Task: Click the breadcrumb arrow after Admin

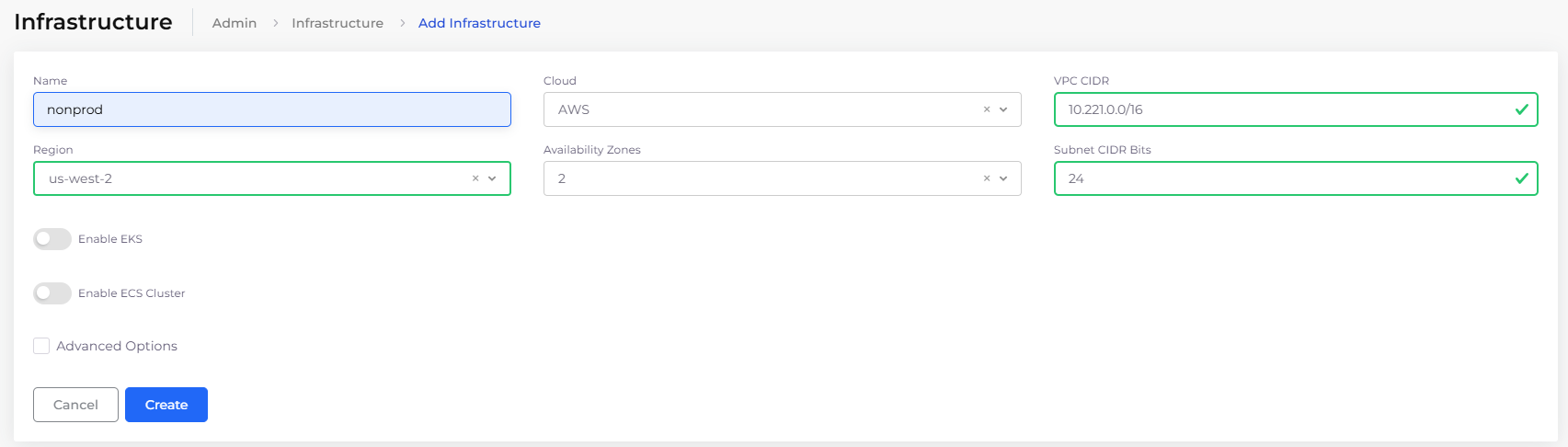Action: tap(275, 23)
